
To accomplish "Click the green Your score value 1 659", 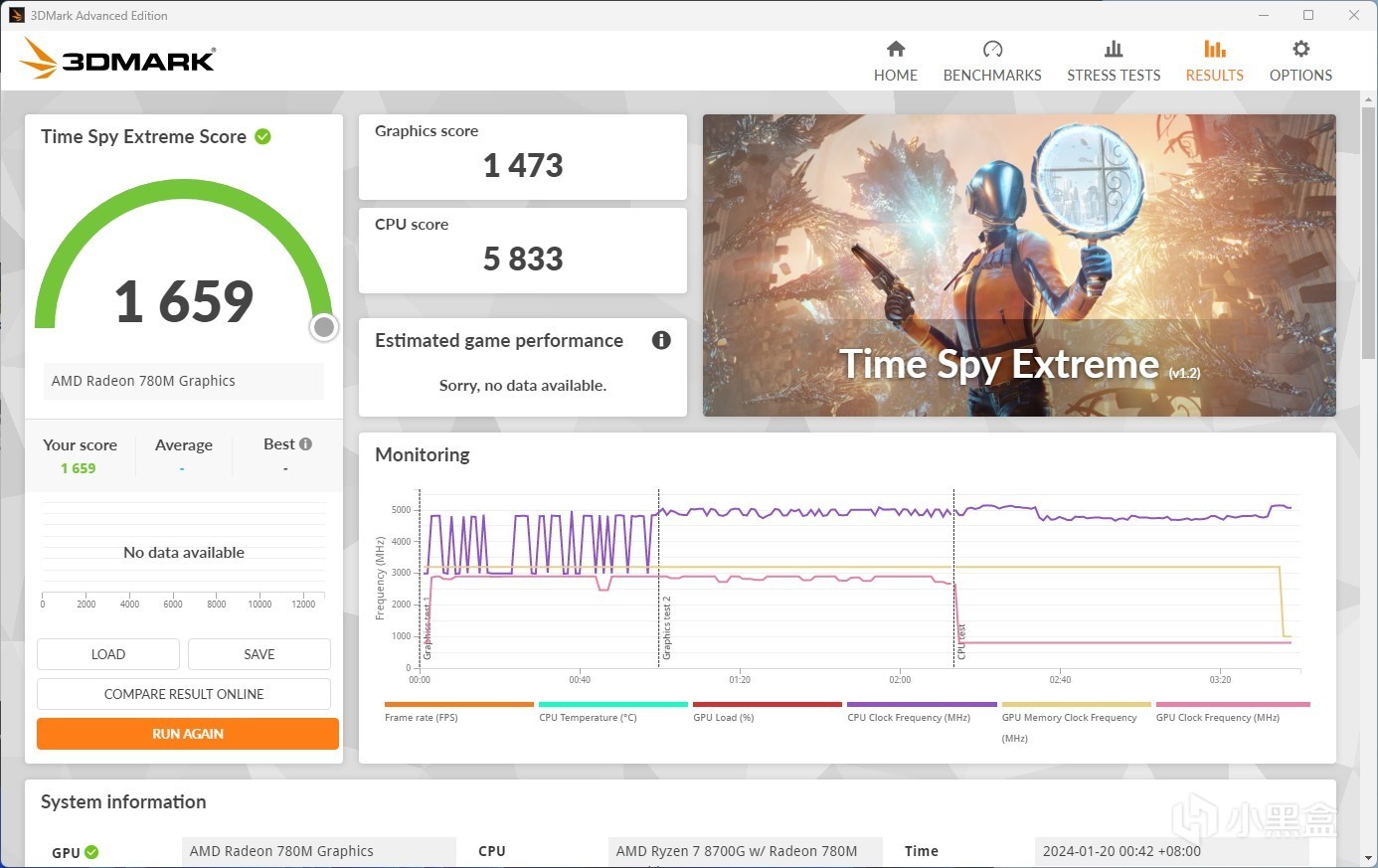I will point(79,468).
